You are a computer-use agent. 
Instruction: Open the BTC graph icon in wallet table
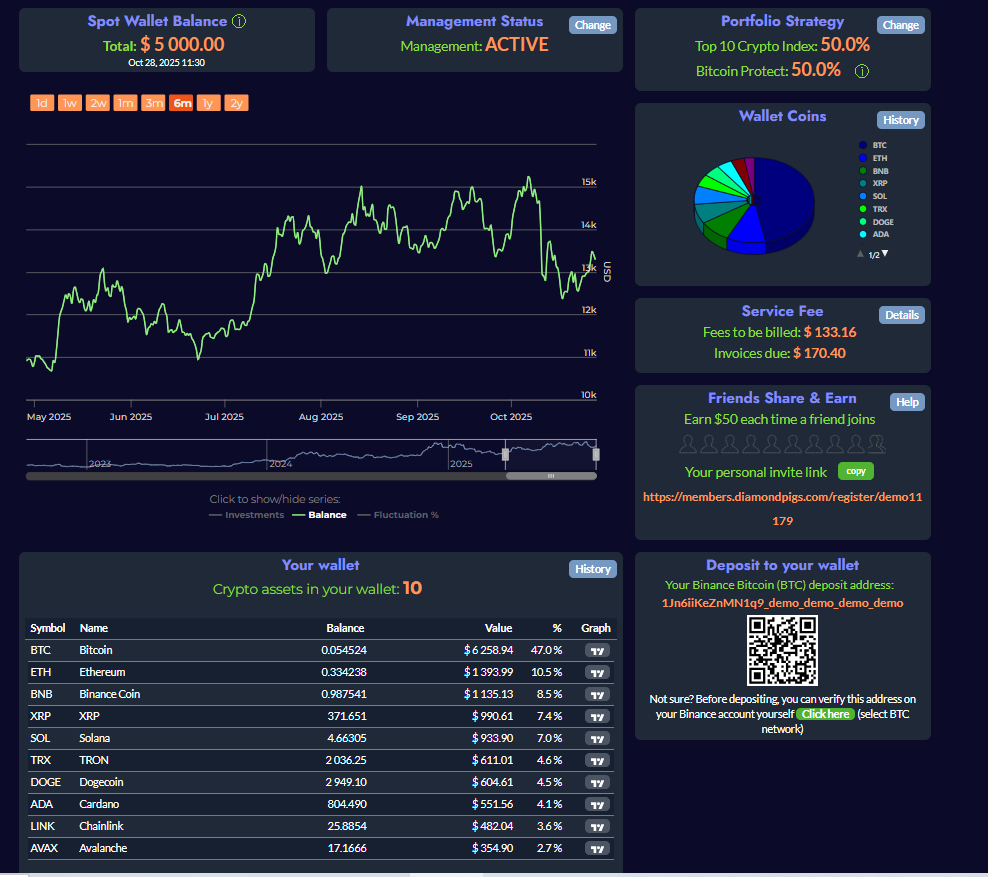pos(597,650)
